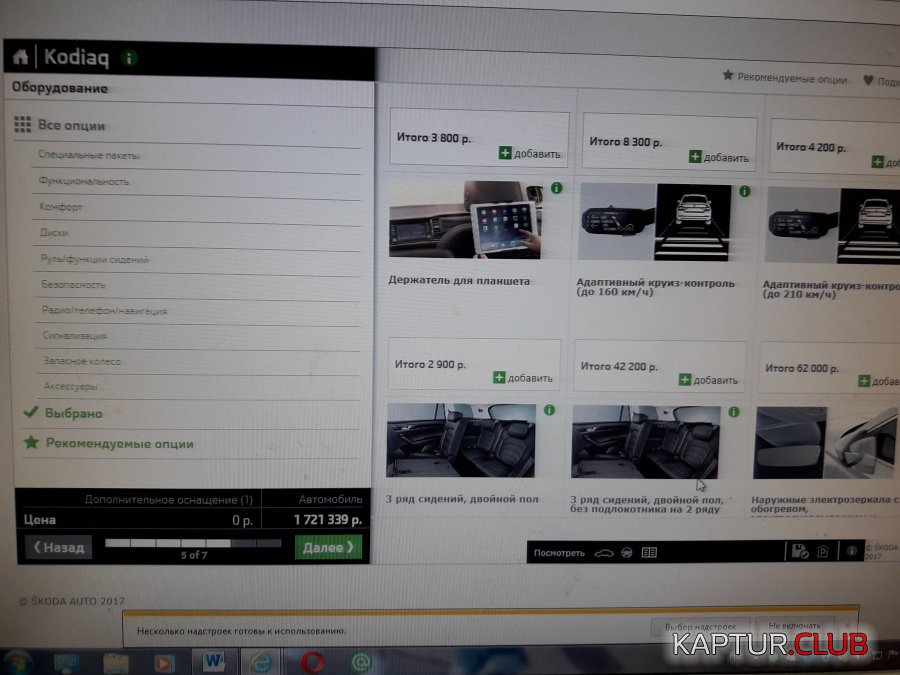900x675 pixels.
Task: Select Функциональность category
Action: [84, 181]
